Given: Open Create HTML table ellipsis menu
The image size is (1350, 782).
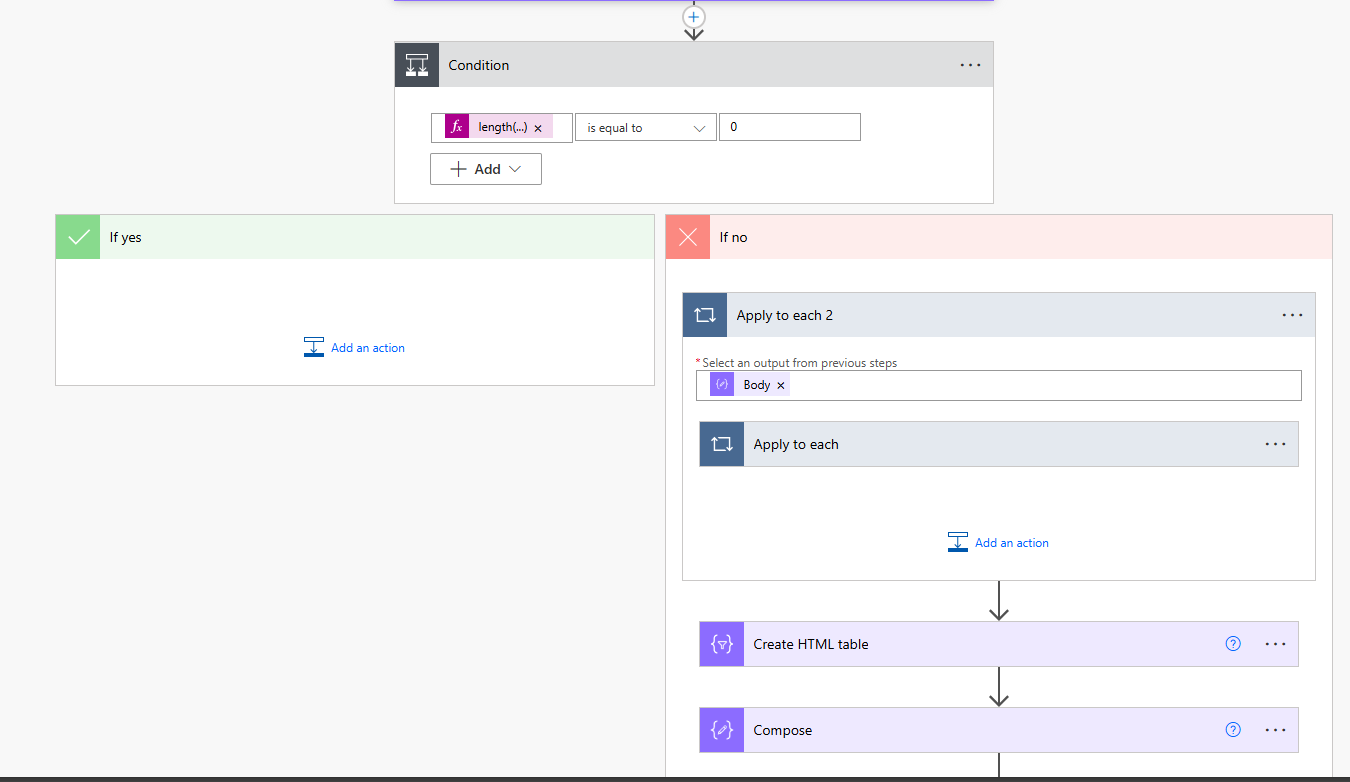Looking at the screenshot, I should click(1275, 644).
